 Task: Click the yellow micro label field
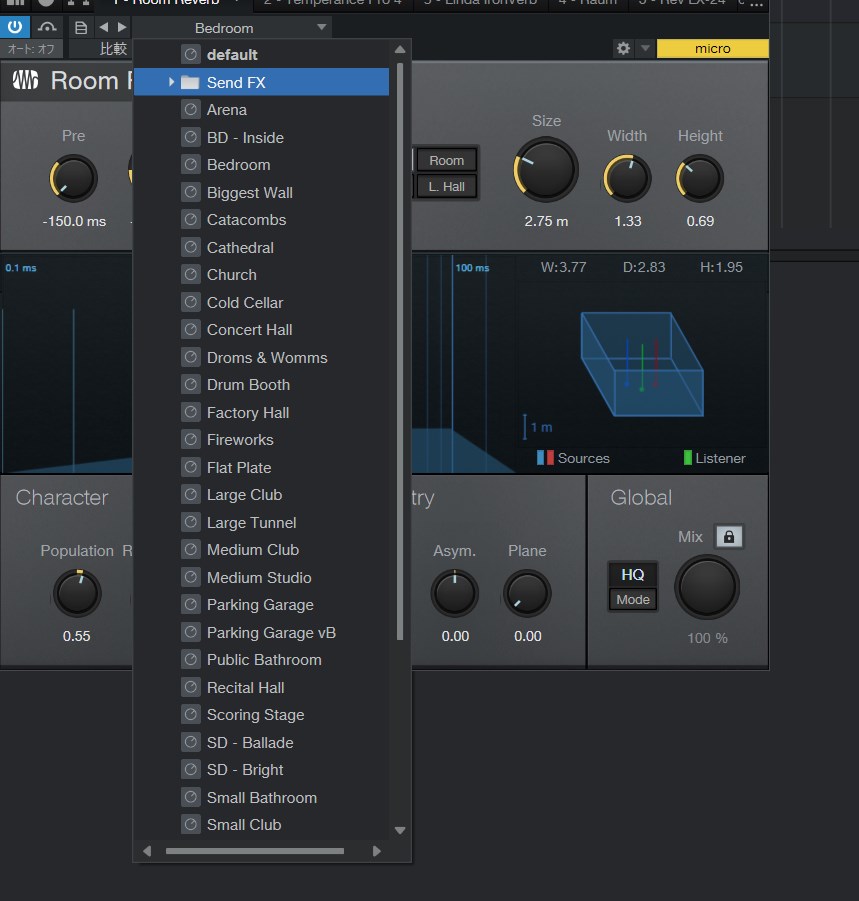coord(712,48)
